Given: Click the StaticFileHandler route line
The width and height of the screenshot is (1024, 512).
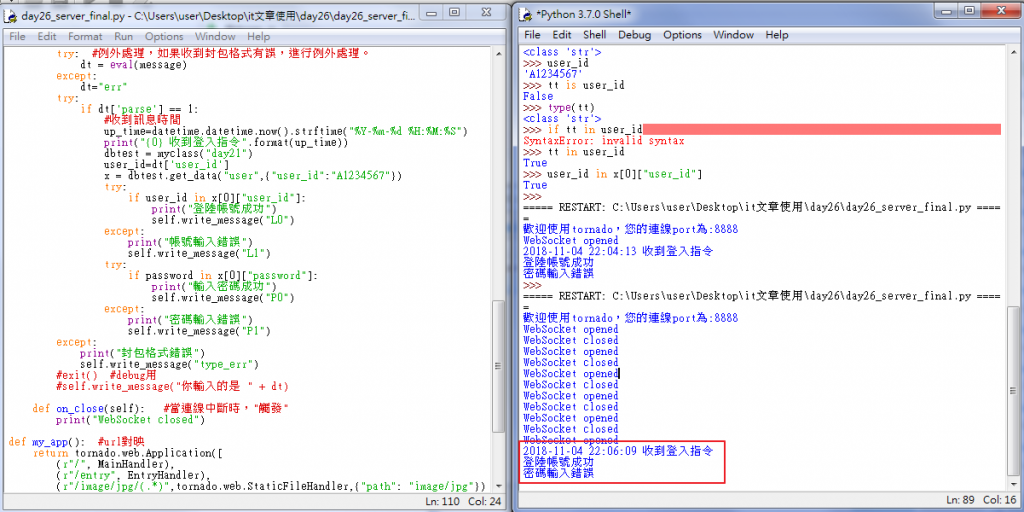Looking at the screenshot, I should click(272, 487).
